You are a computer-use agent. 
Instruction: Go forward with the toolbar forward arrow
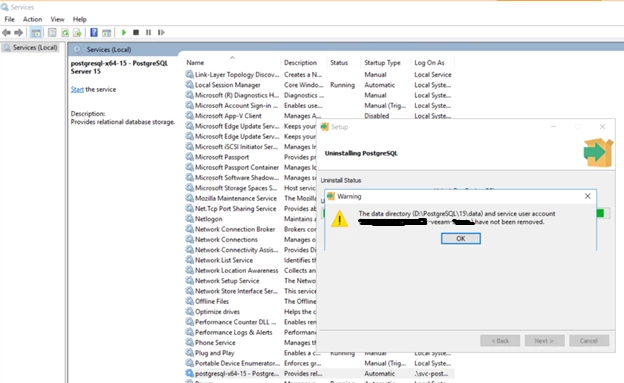pyautogui.click(x=18, y=33)
